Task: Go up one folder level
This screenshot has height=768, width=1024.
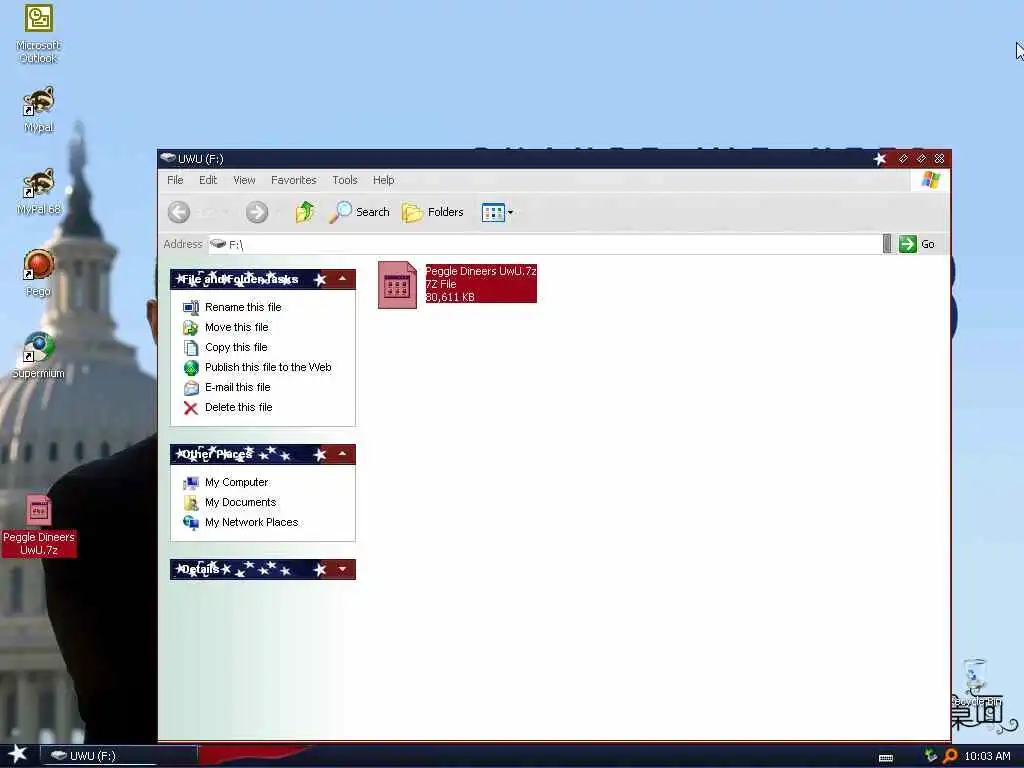Action: pos(305,212)
